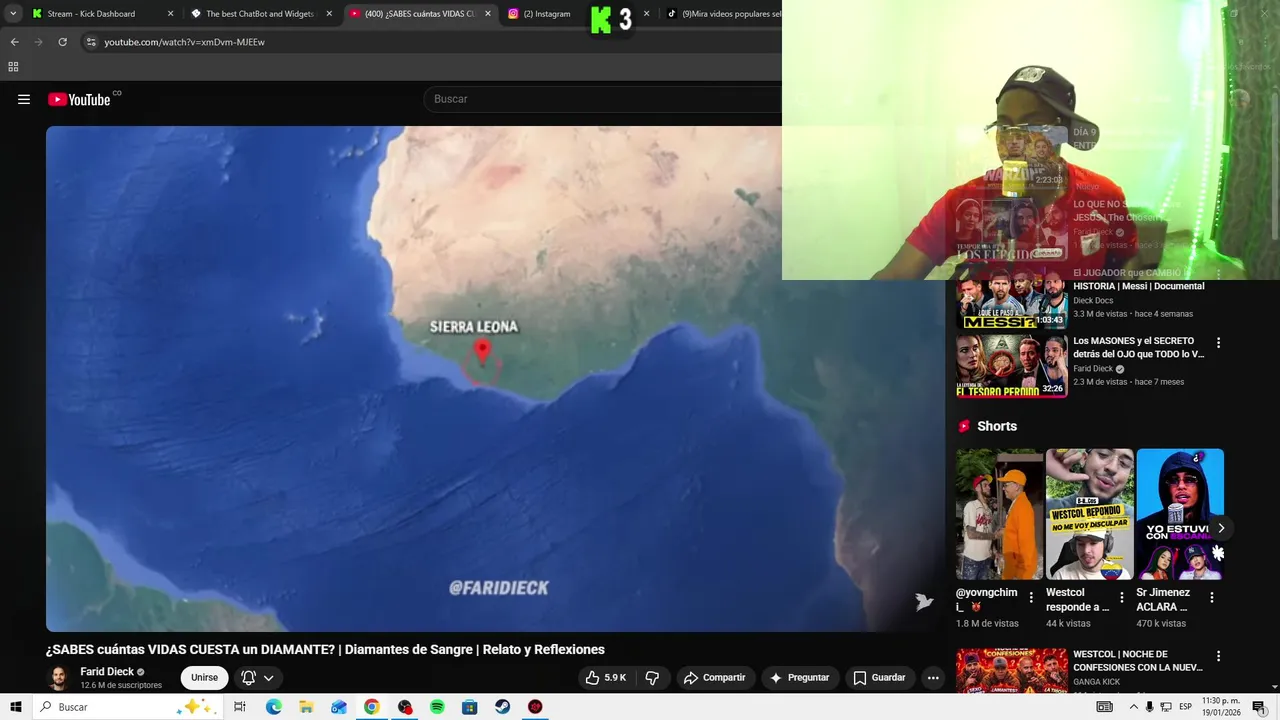Screen dimensions: 1280x720
Task: Open Steam from the taskbar
Action: 502,707
